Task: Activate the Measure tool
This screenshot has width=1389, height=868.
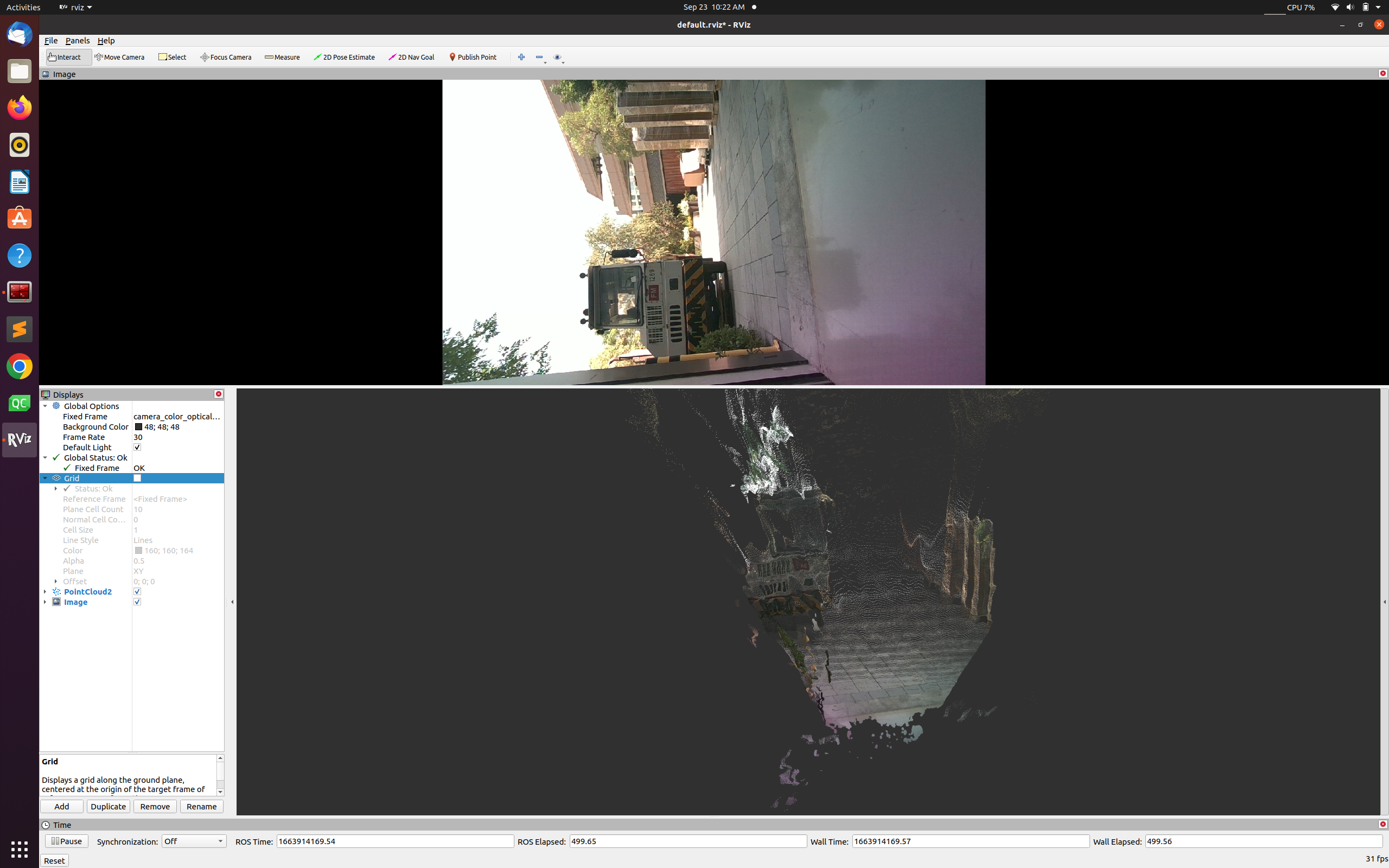Action: pos(282,57)
